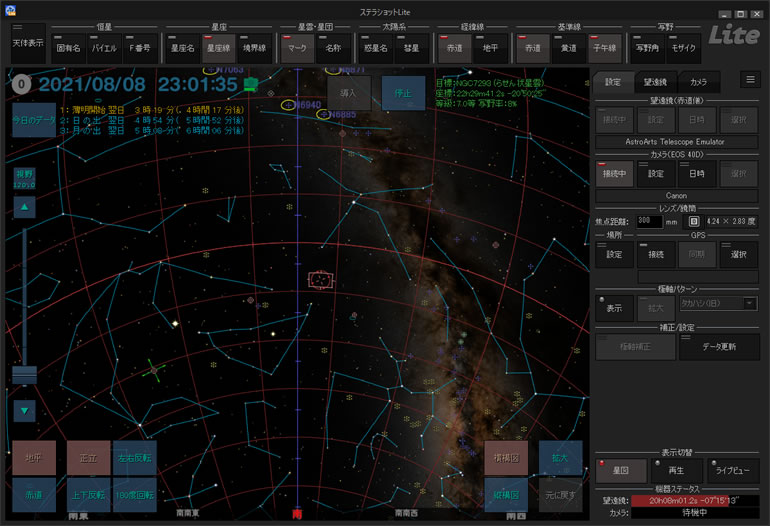Click the field-of-view zoom up arrow
The width and height of the screenshot is (770, 526).
pos(26,206)
